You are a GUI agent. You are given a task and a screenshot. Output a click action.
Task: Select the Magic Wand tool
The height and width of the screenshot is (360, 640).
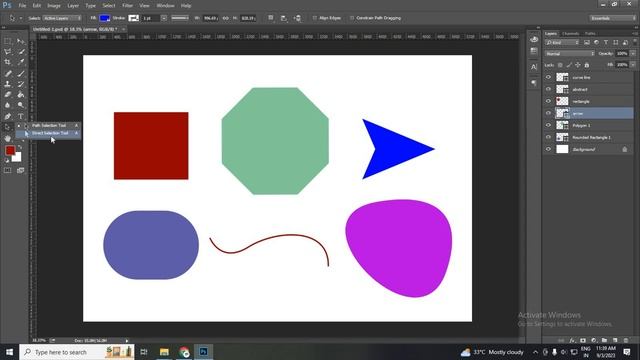[x=21, y=52]
